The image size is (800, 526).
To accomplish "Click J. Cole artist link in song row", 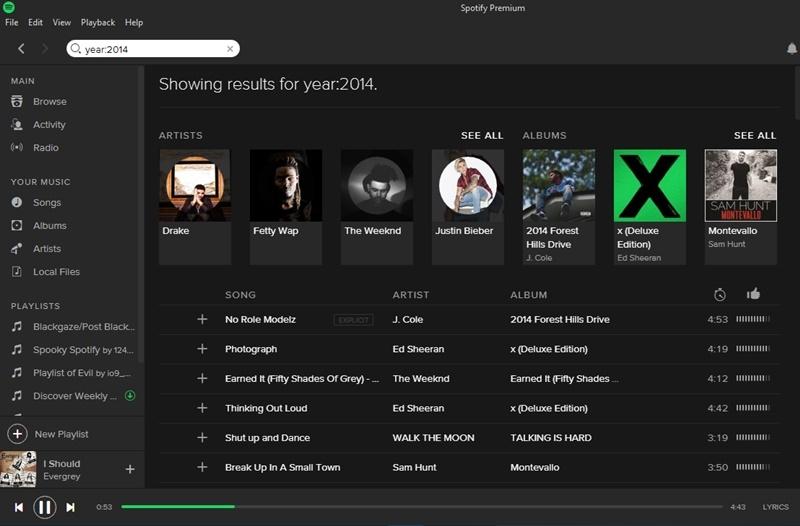I will tap(408, 319).
